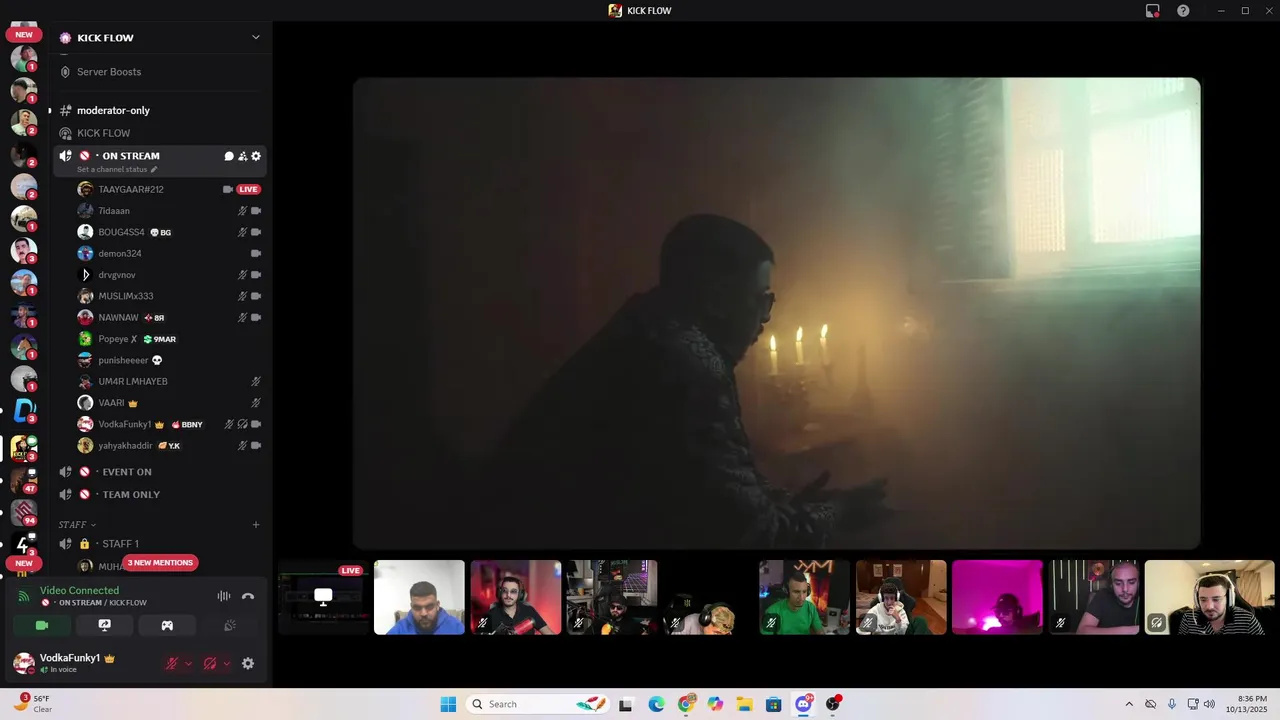This screenshot has height=720, width=1280.
Task: Open chat for ON STREAM voice channel
Action: point(229,156)
